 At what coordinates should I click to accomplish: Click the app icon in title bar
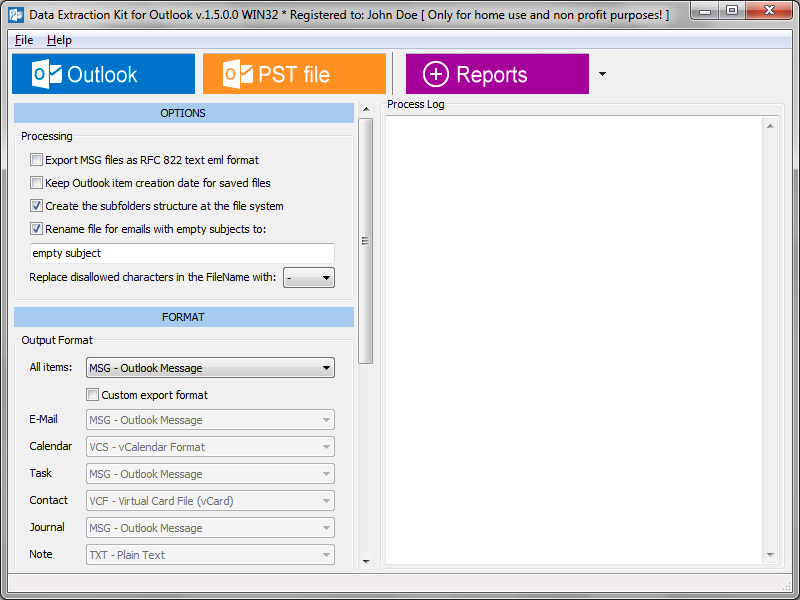coord(16,14)
